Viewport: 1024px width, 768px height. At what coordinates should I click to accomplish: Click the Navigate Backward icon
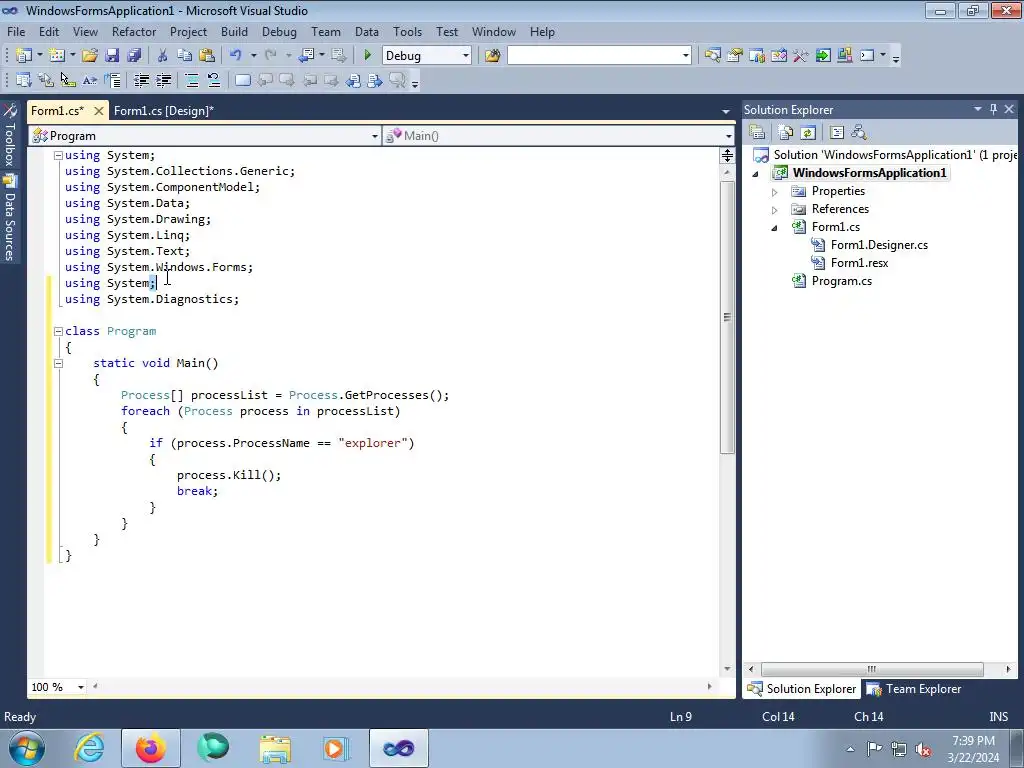307,56
